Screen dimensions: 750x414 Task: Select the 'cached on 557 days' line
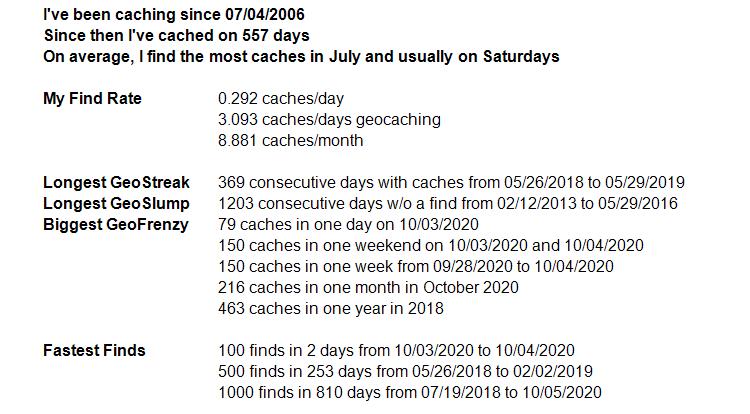tap(176, 35)
